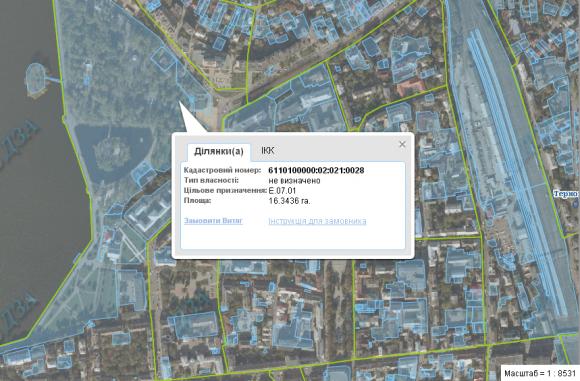Click the Замовити Витяг link
Viewport: 580px width, 381px height.
coord(213,221)
